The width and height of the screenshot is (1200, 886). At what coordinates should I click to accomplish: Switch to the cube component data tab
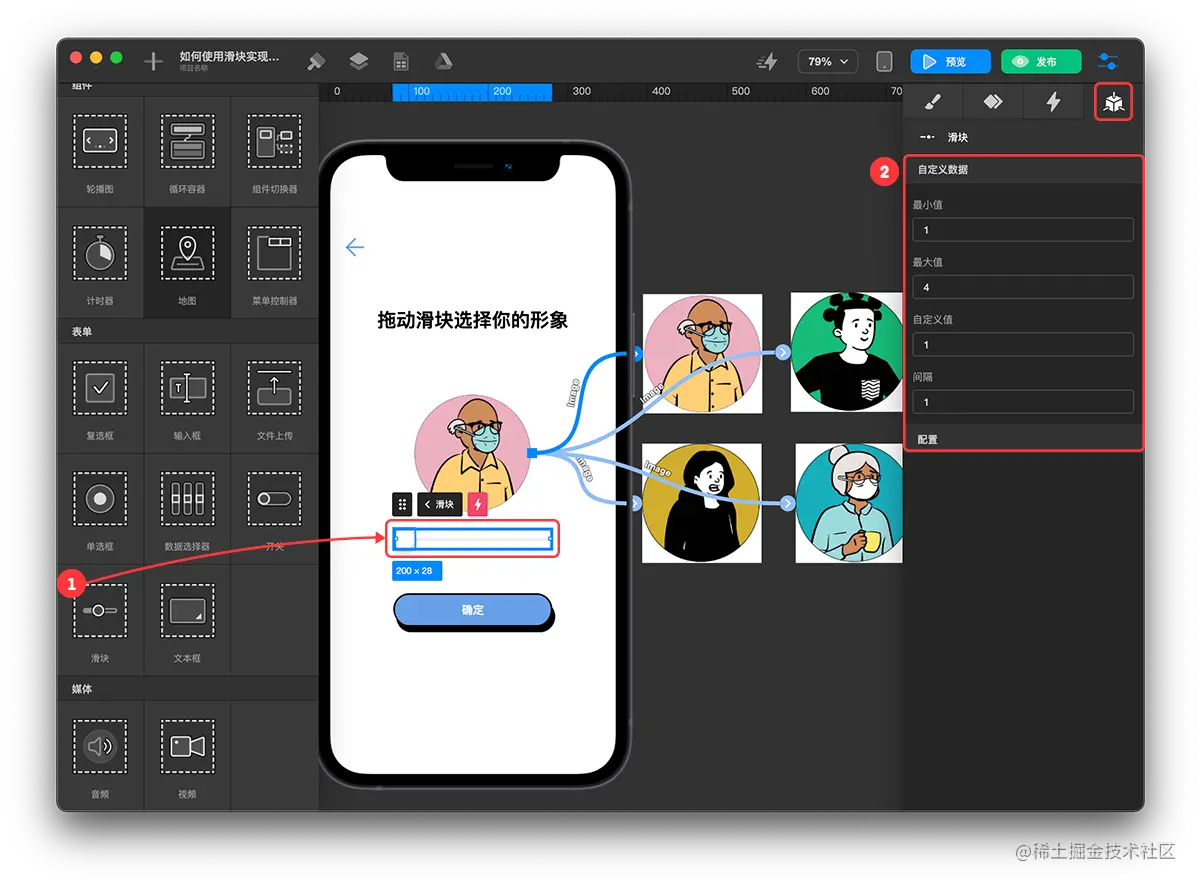point(1113,101)
